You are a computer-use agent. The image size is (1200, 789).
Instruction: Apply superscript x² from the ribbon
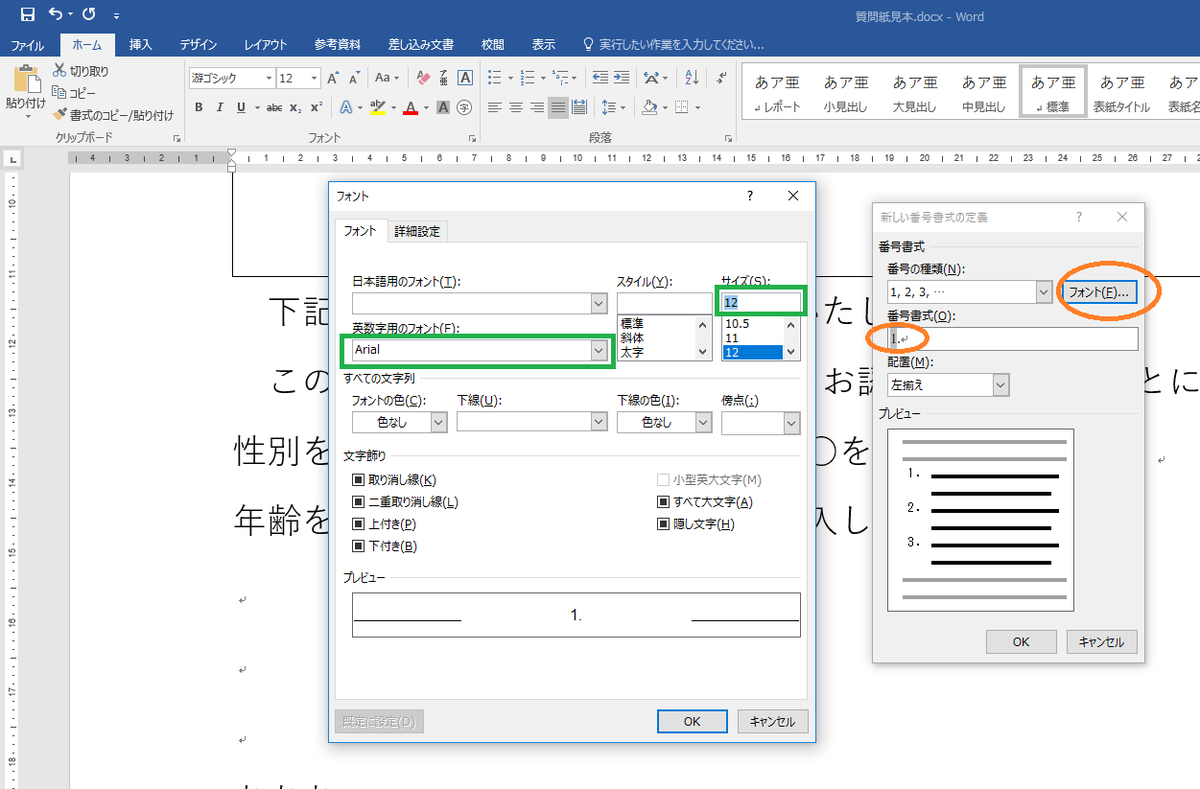click(316, 107)
